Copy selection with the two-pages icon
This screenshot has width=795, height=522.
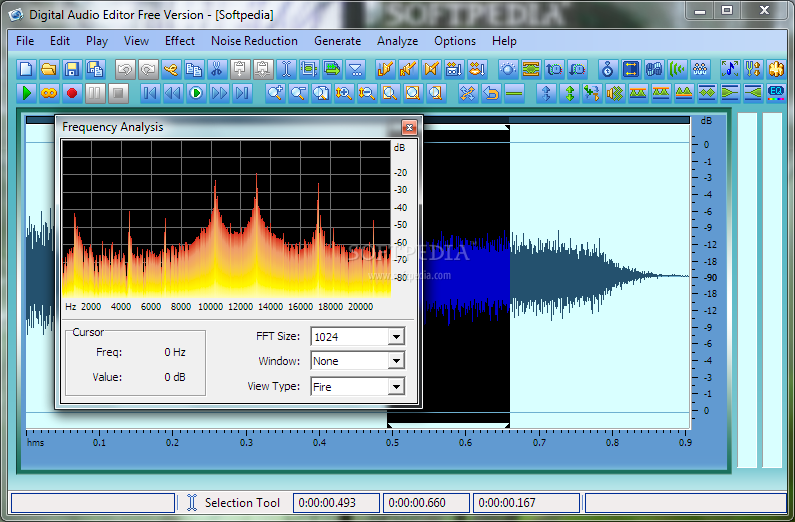point(194,69)
